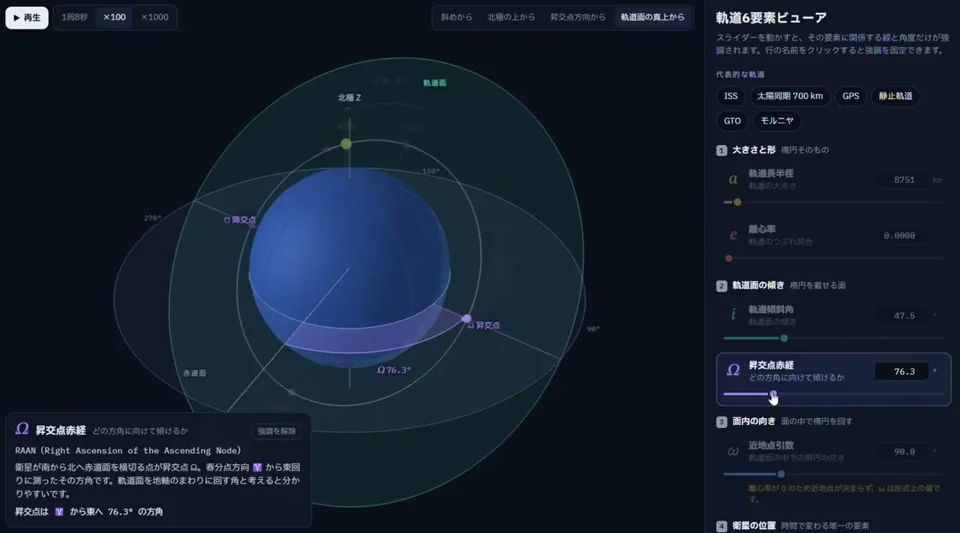The image size is (960, 533).
Task: Click the section 3 number badge
Action: coord(721,422)
